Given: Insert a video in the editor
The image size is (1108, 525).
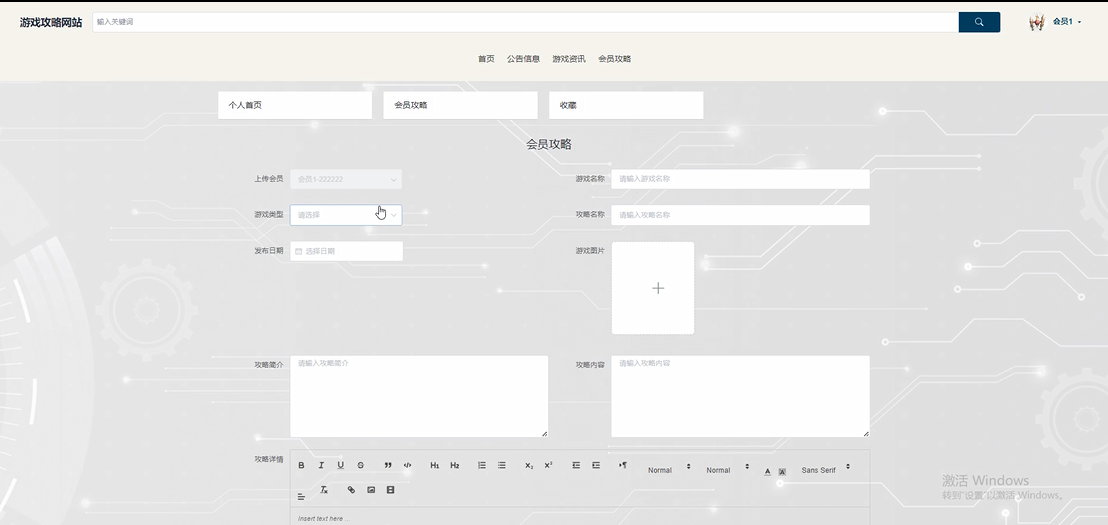Looking at the screenshot, I should pyautogui.click(x=391, y=490).
